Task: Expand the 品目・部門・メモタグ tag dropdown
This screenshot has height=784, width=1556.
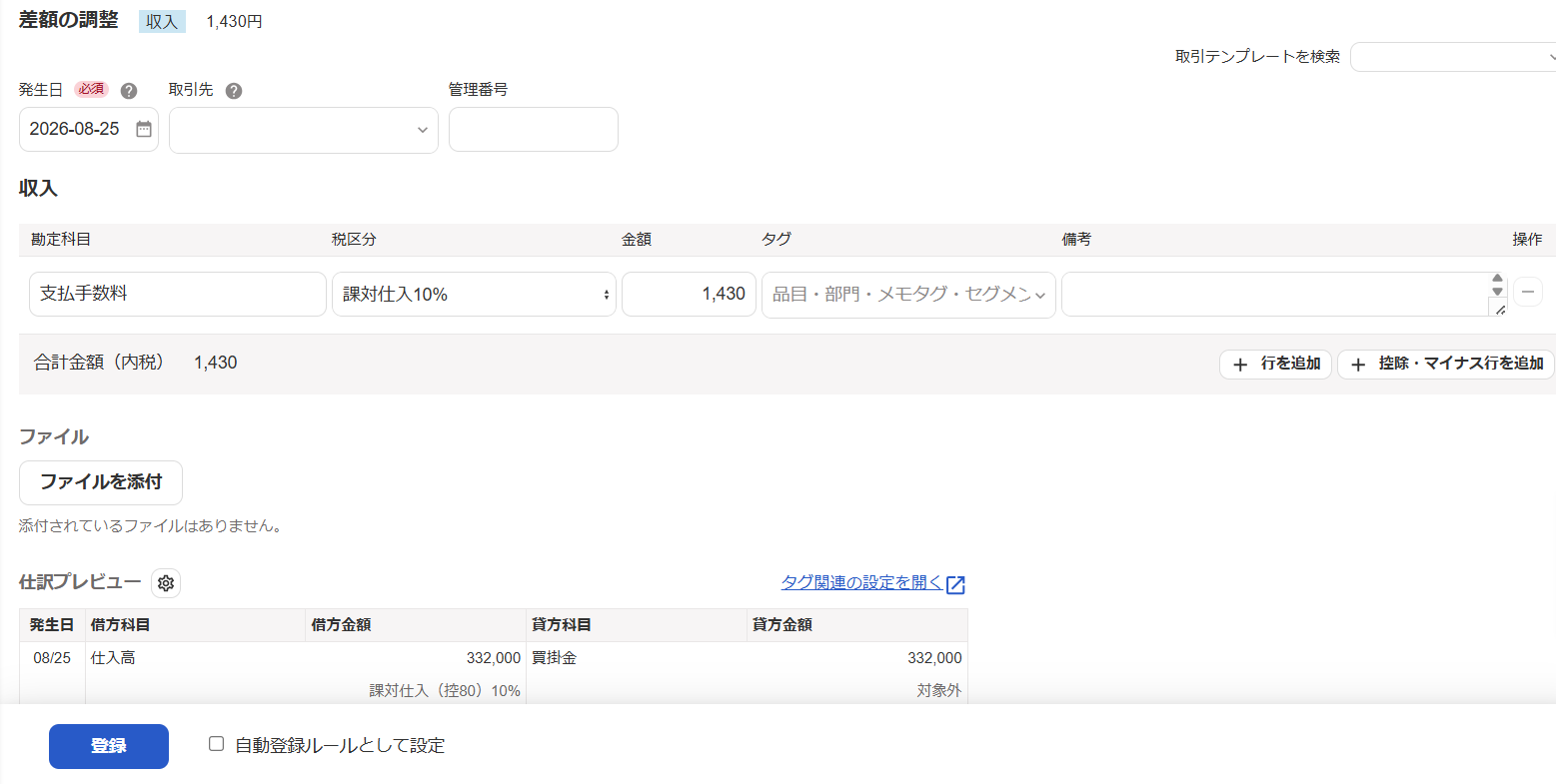Action: point(908,295)
